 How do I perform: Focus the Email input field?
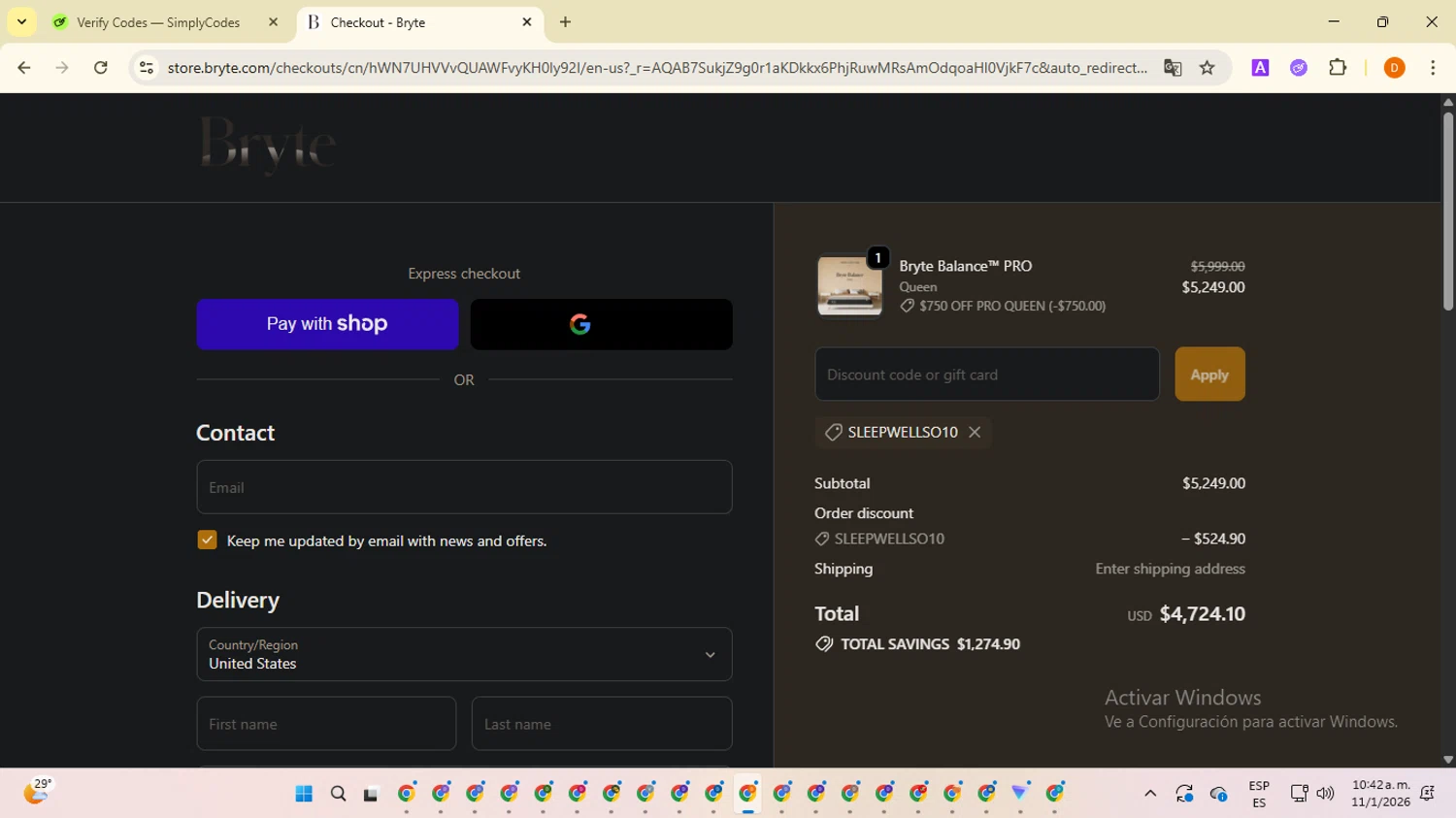tap(464, 487)
